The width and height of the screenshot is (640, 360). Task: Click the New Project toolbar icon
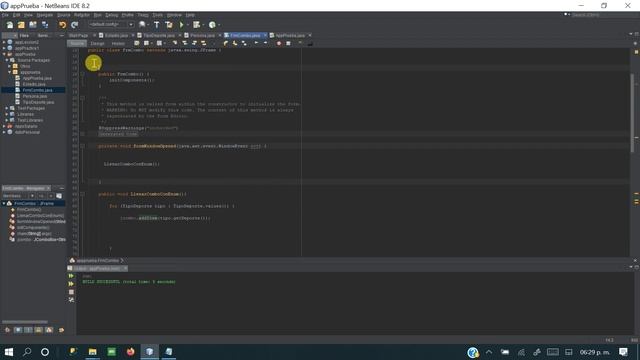[x=21, y=25]
